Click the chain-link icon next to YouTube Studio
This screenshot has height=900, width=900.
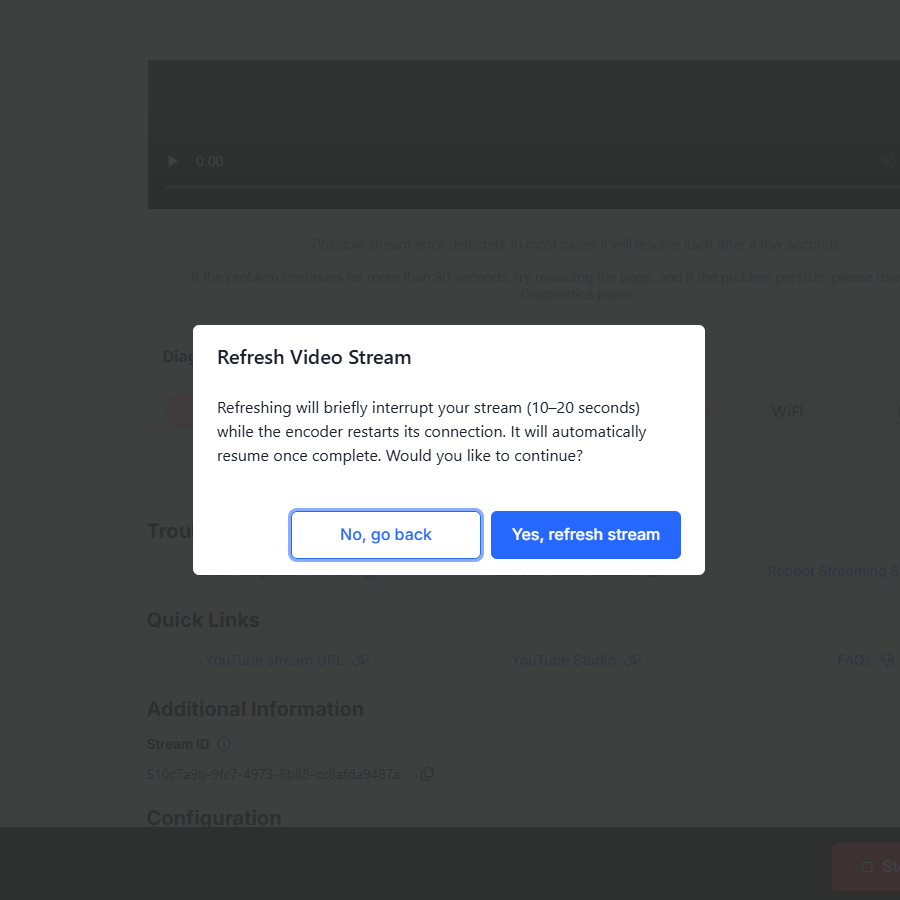click(x=633, y=660)
